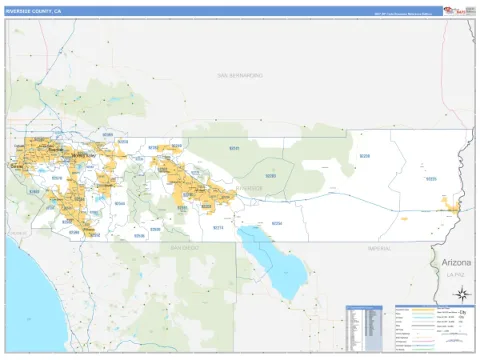Click the green line legend swatch

(x=423, y=349)
